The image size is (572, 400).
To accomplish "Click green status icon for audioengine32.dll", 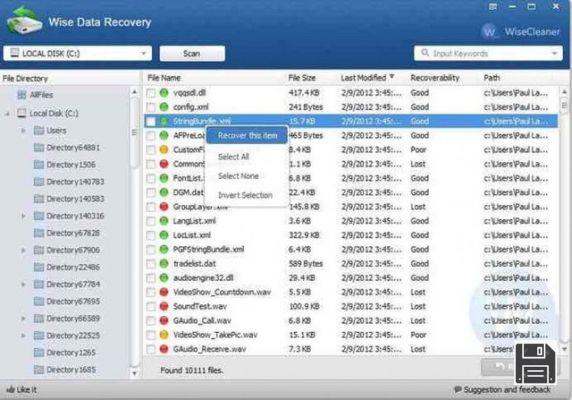I will coord(164,278).
